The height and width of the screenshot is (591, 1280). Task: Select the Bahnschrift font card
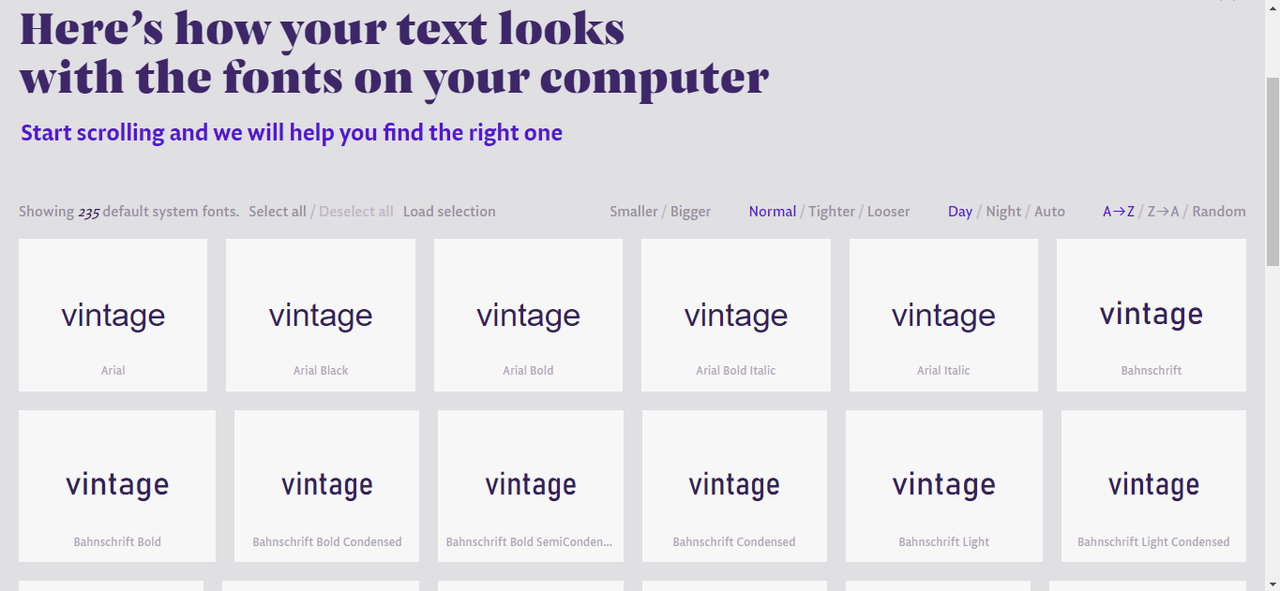tap(1151, 315)
